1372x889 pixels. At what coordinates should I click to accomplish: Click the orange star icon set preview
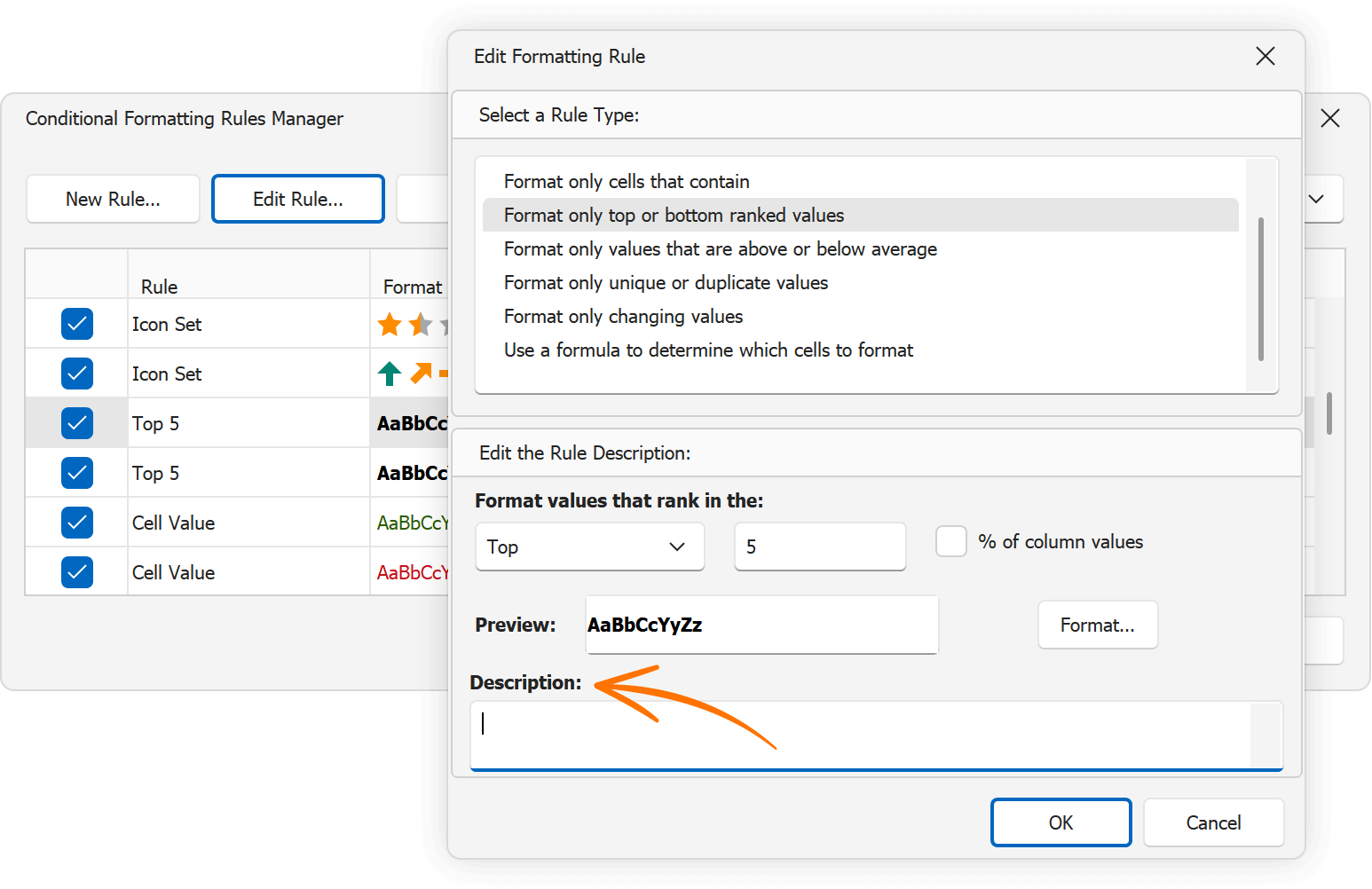tap(390, 325)
